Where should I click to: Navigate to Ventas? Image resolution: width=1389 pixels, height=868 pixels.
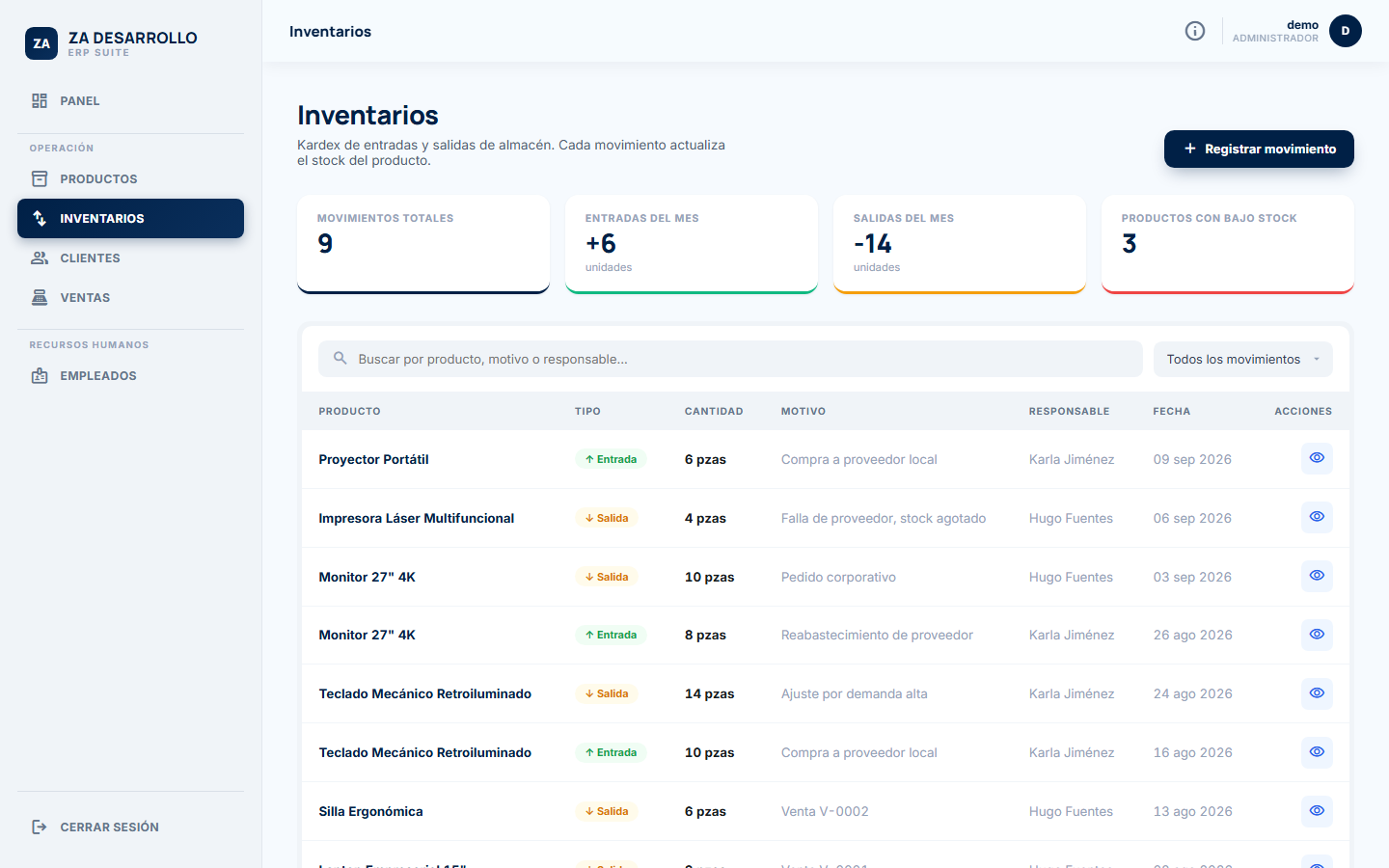(x=130, y=297)
